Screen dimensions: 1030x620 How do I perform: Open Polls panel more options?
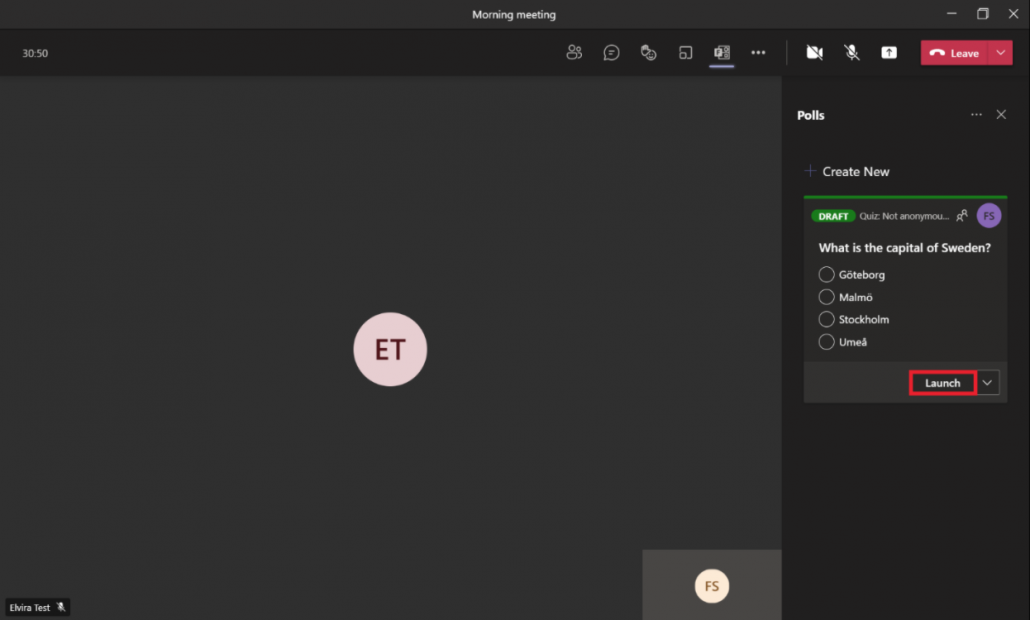[x=976, y=115]
